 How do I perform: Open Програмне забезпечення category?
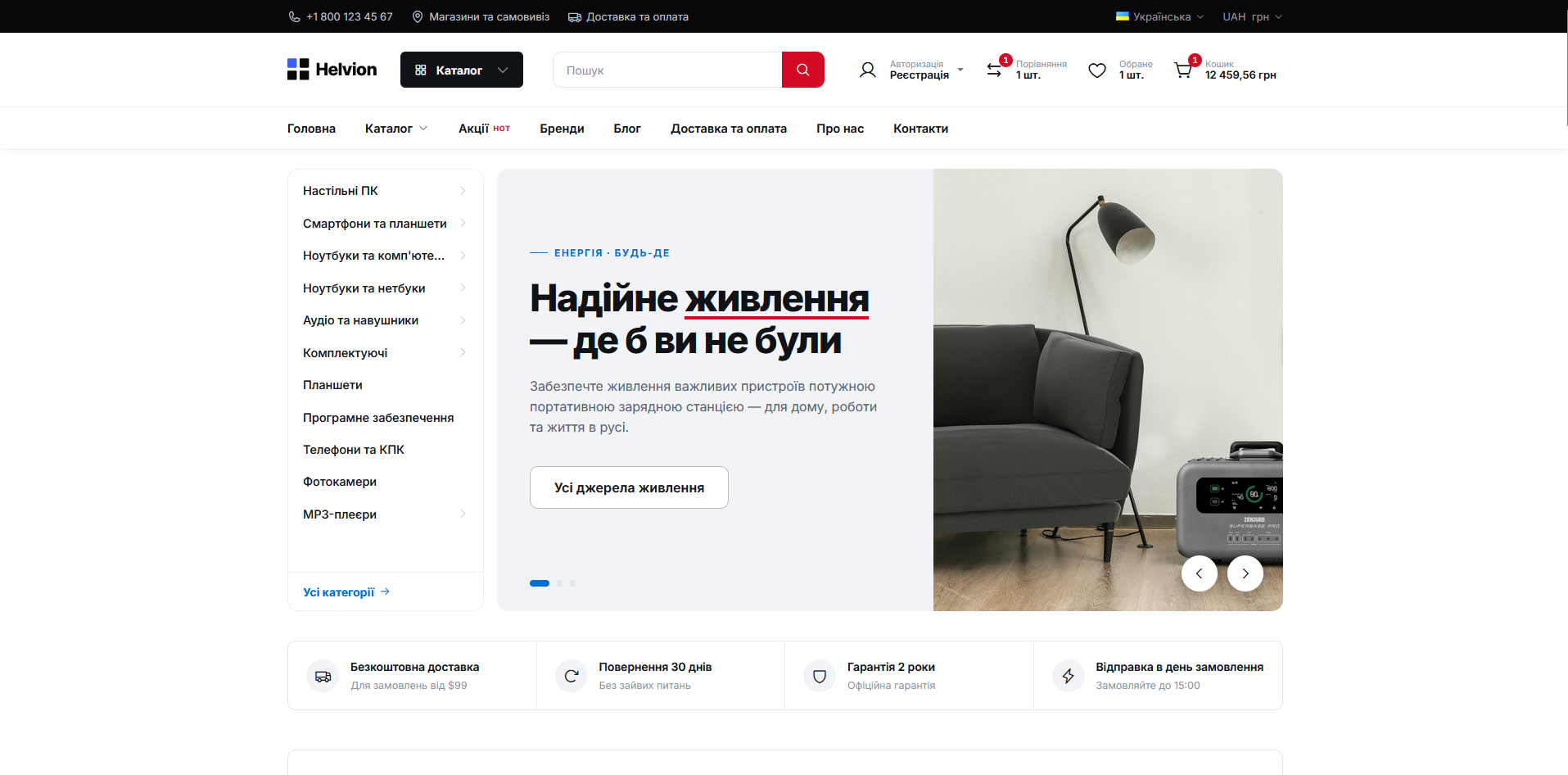[x=378, y=418]
